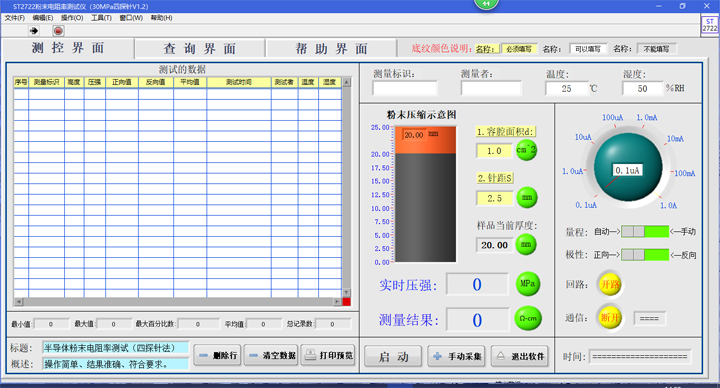Click the yellow 开路 loop indicator
The height and width of the screenshot is (388, 720).
click(x=610, y=285)
